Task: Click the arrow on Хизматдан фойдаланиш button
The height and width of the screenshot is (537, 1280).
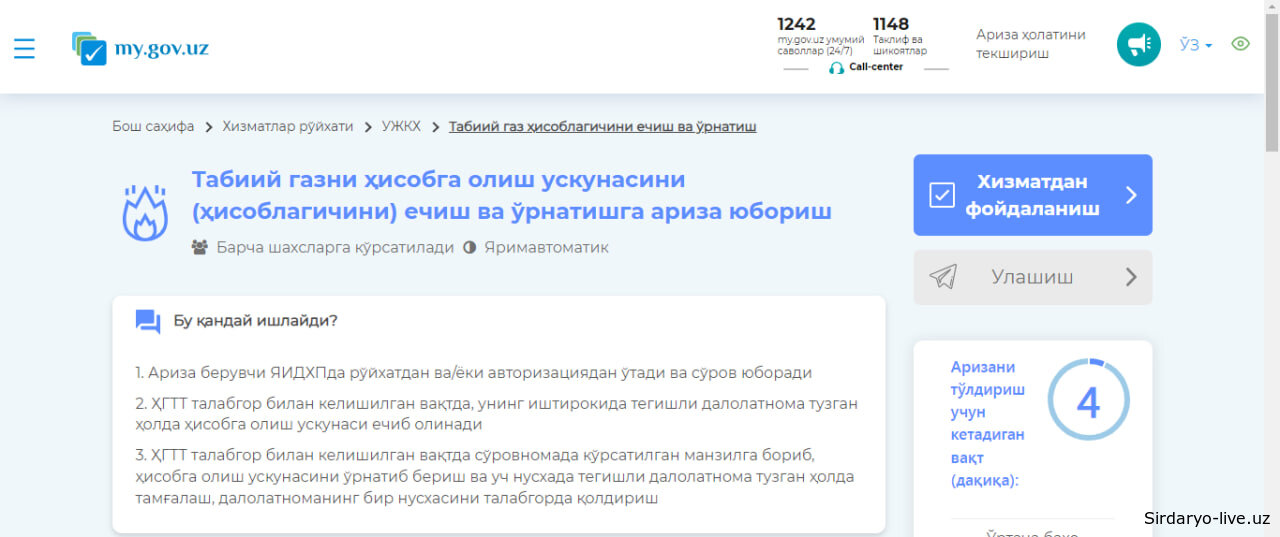Action: coord(1131,195)
